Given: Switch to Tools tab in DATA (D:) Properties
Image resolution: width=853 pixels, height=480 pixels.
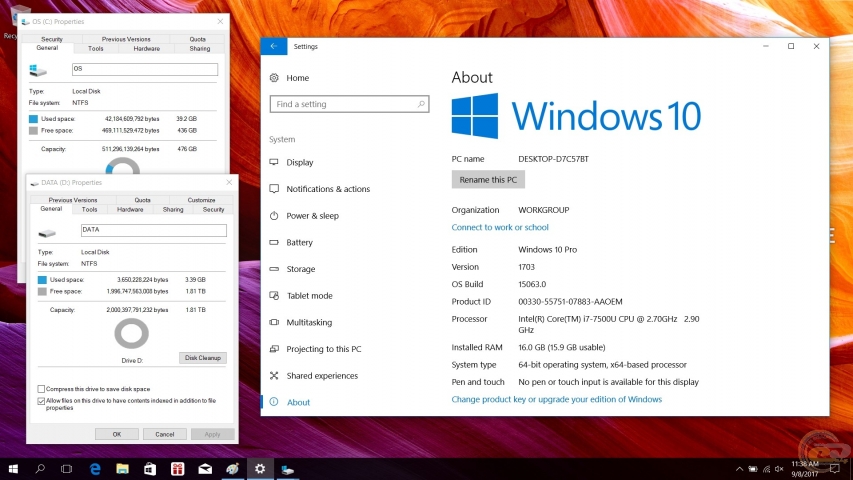Looking at the screenshot, I should (89, 210).
